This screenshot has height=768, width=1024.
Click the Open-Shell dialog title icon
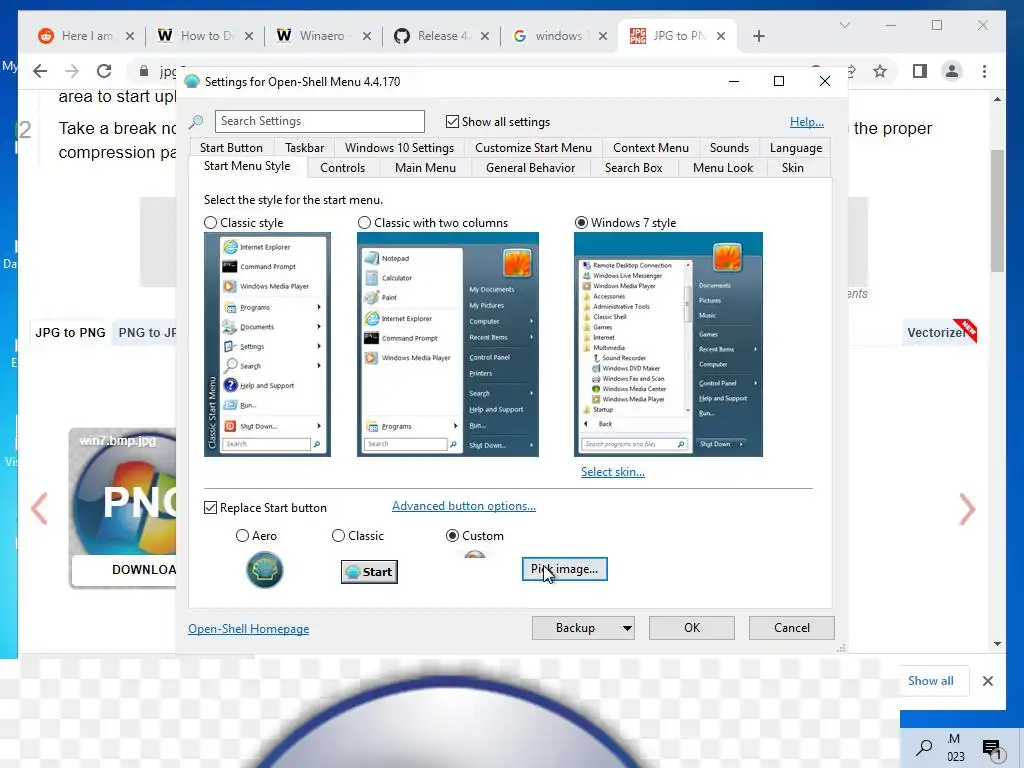click(192, 82)
